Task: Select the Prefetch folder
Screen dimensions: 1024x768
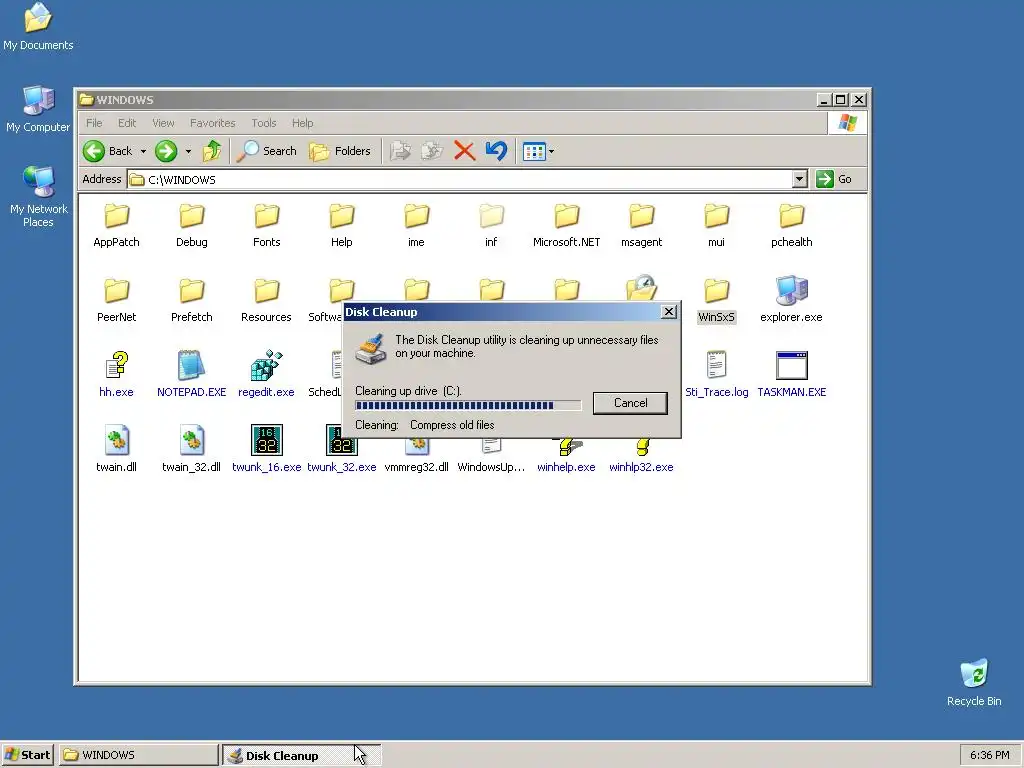Action: (191, 301)
